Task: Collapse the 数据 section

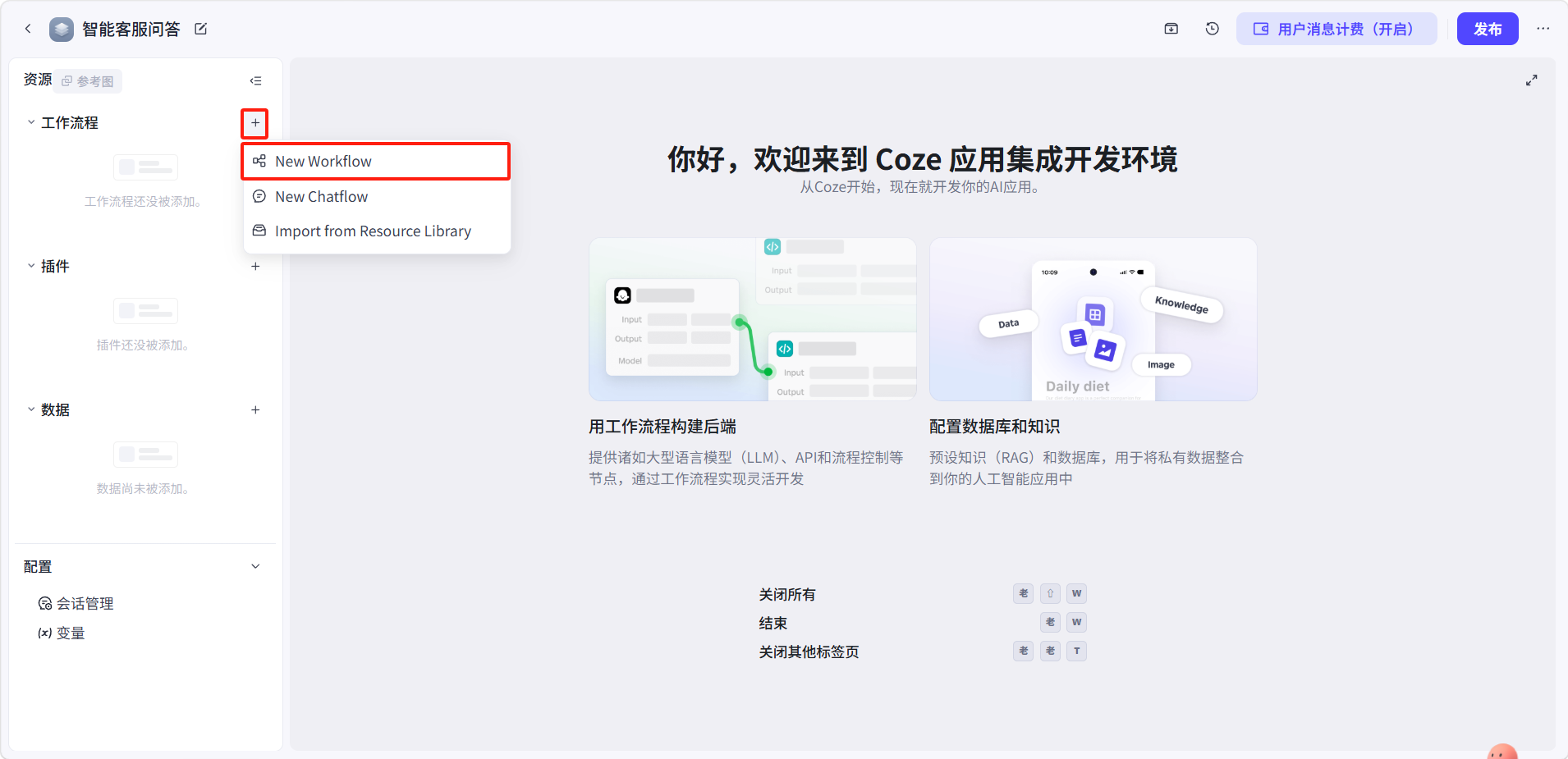Action: click(31, 409)
